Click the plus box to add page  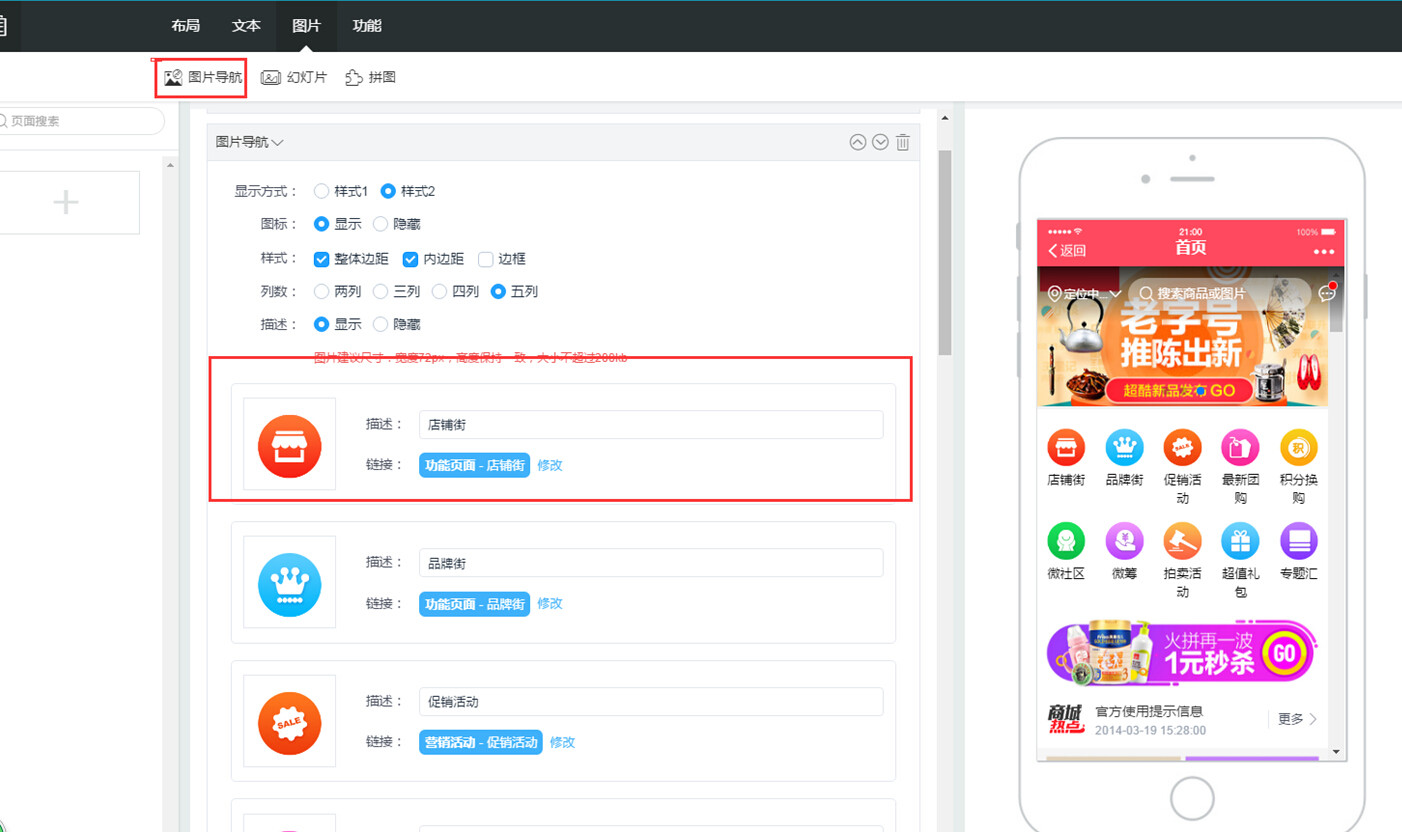pos(67,202)
